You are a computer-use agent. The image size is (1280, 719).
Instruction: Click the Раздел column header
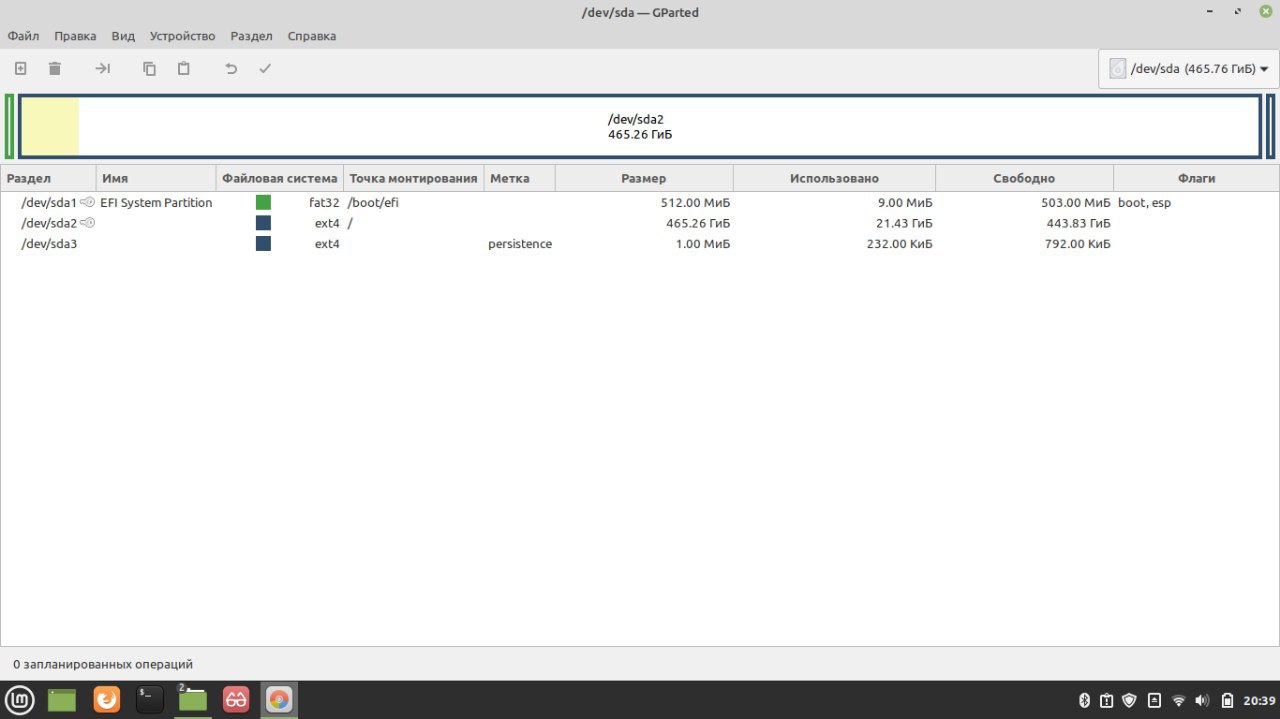(48, 178)
